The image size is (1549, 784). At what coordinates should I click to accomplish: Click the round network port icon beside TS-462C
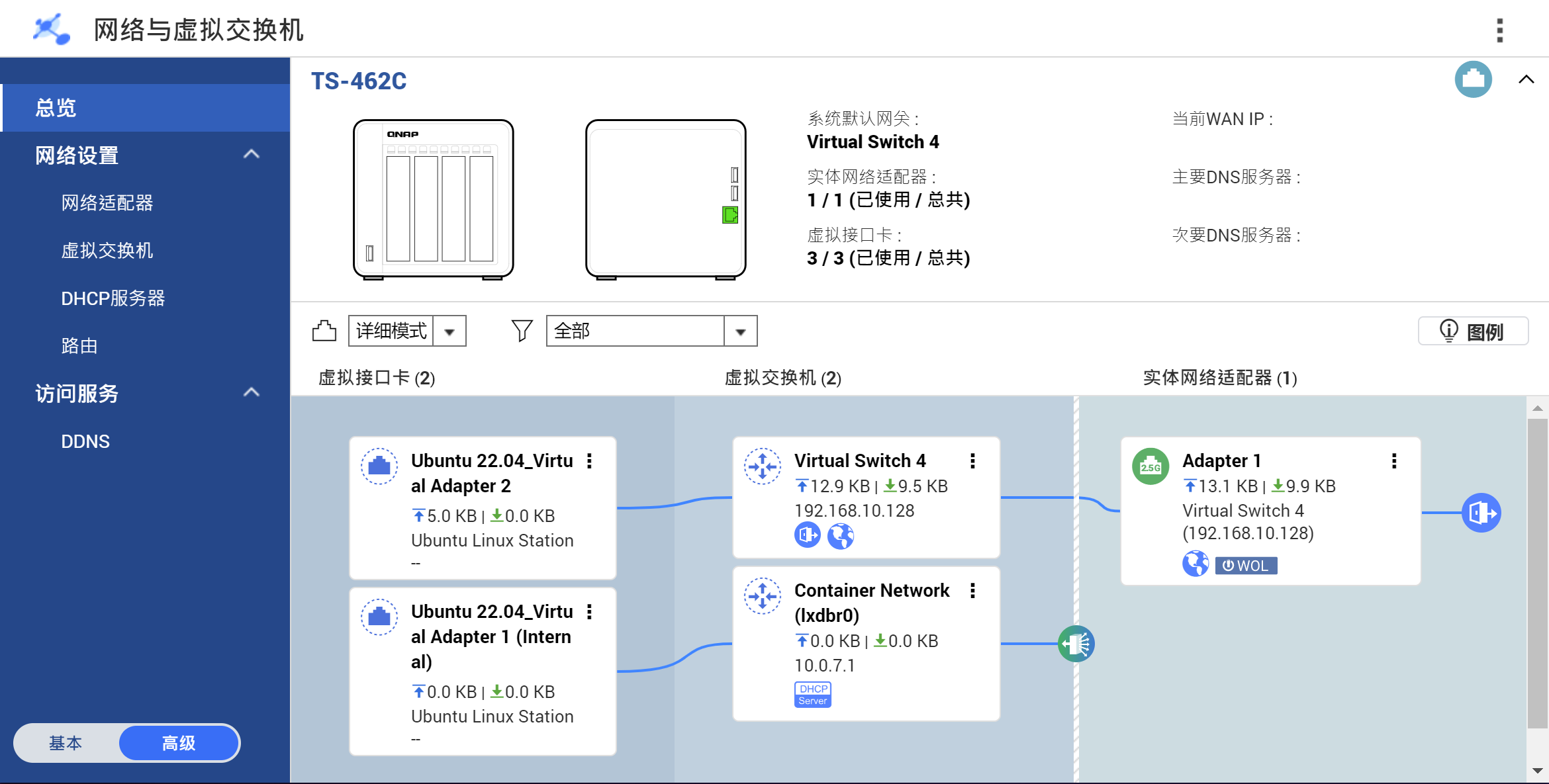tap(1473, 80)
